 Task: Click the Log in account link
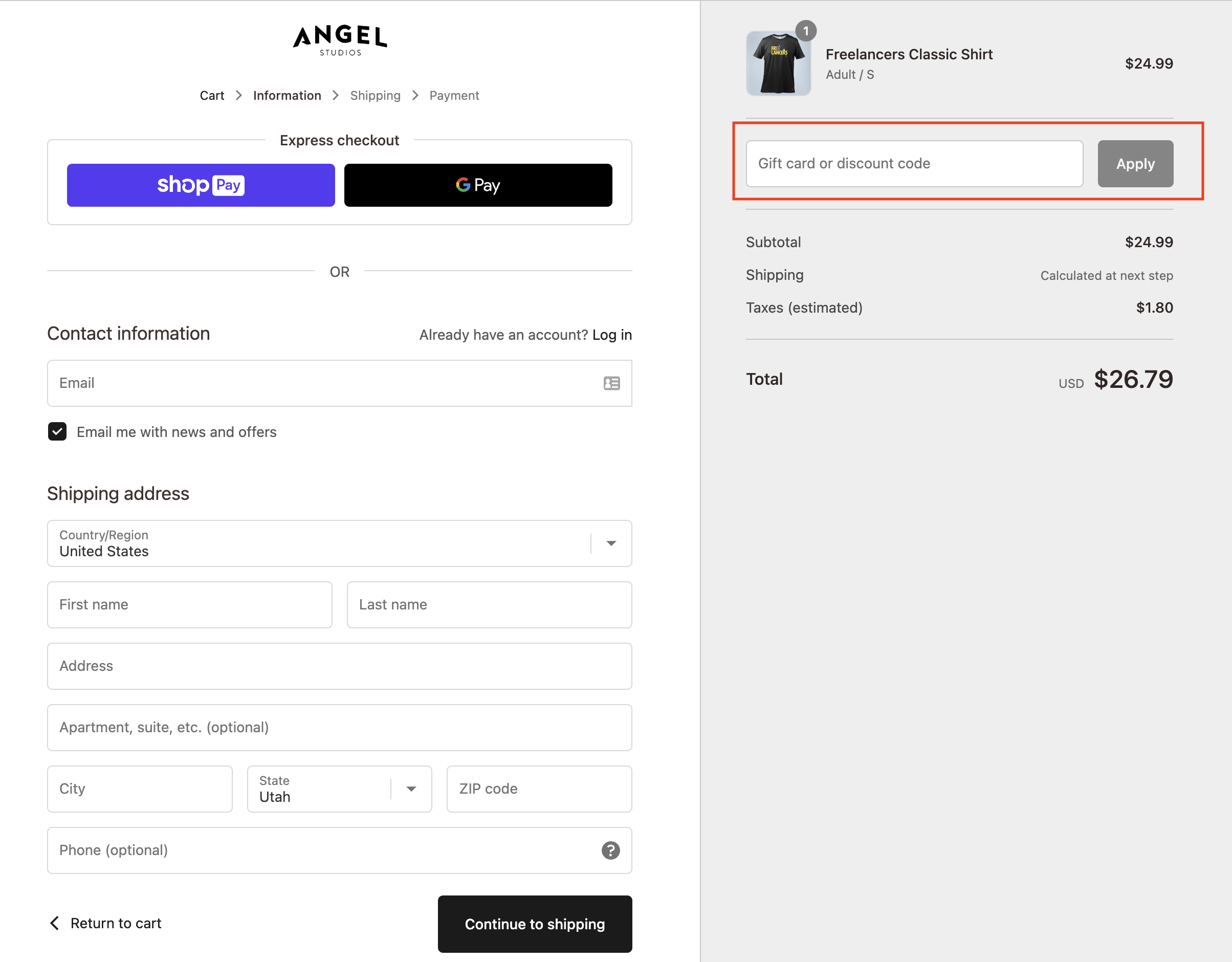click(611, 335)
